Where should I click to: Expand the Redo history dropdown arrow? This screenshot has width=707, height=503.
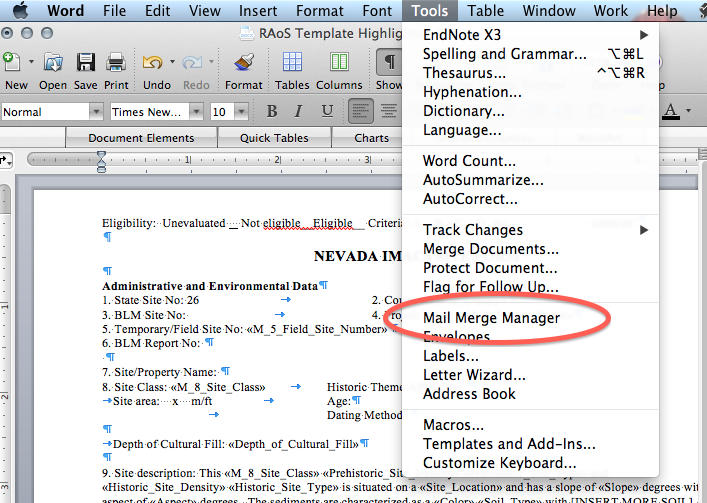(x=211, y=61)
